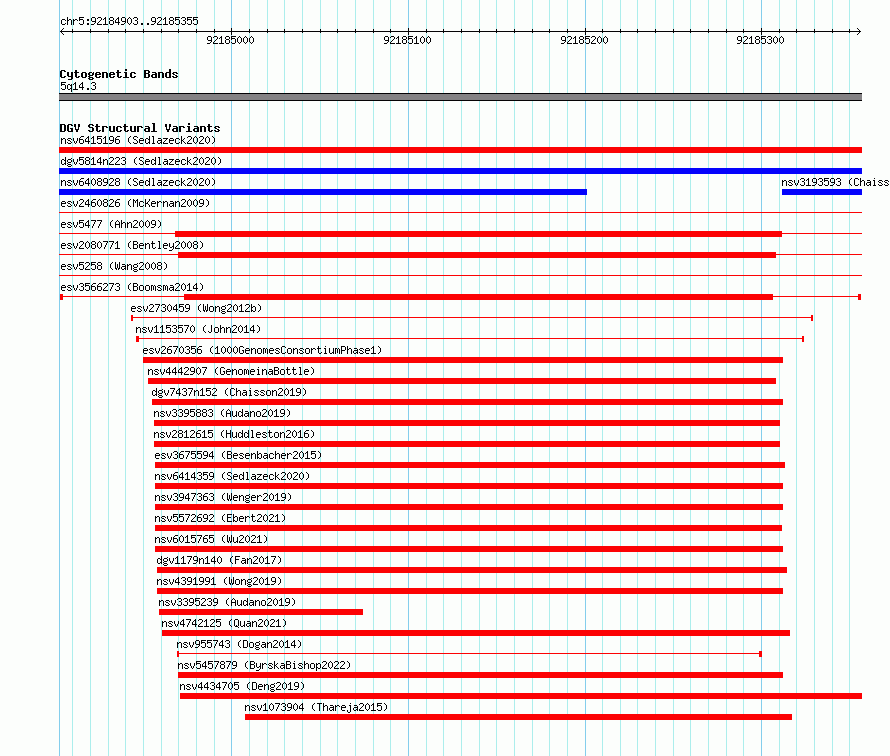The image size is (890, 756).
Task: Click the thin red line of nsv955743
Action: click(469, 654)
